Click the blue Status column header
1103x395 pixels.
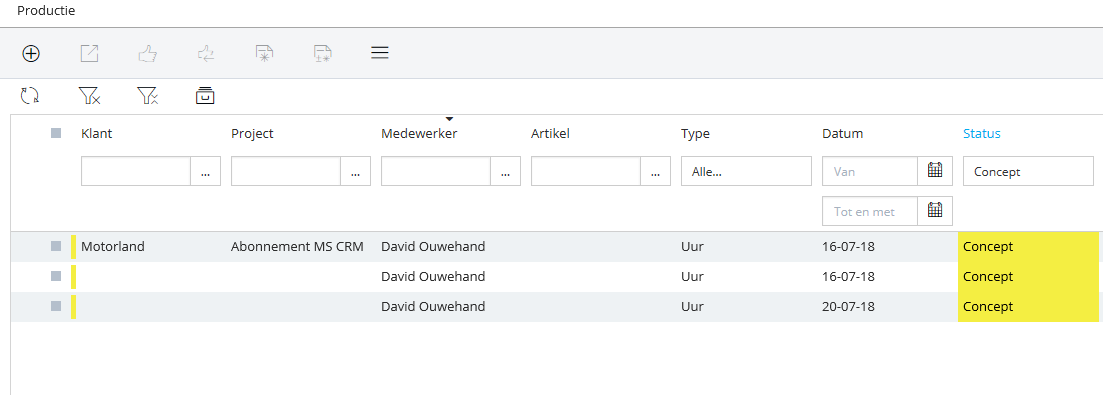coord(981,134)
